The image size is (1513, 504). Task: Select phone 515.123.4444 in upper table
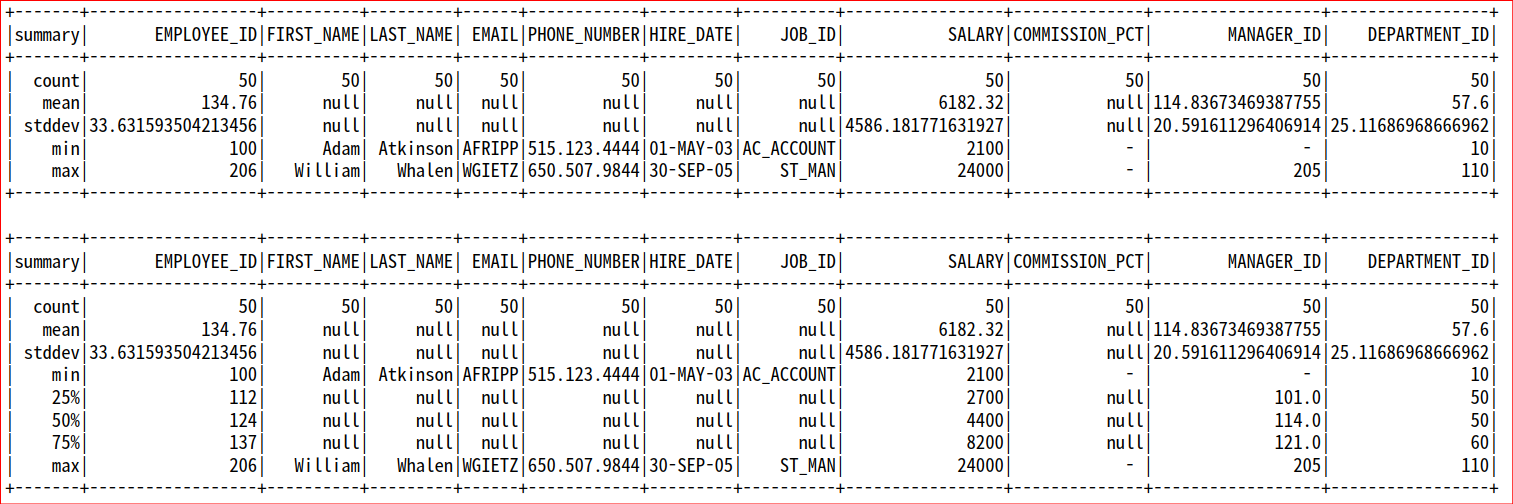pos(584,148)
